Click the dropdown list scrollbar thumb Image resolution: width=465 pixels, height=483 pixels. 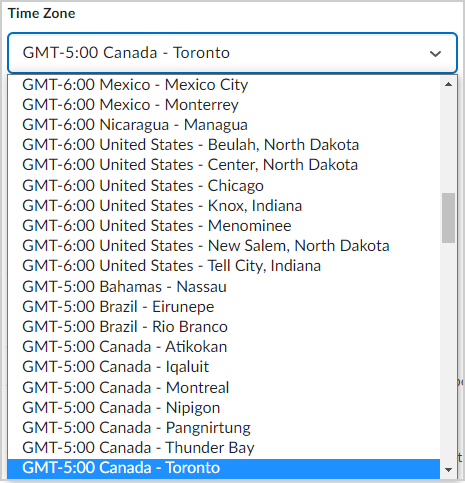click(448, 218)
